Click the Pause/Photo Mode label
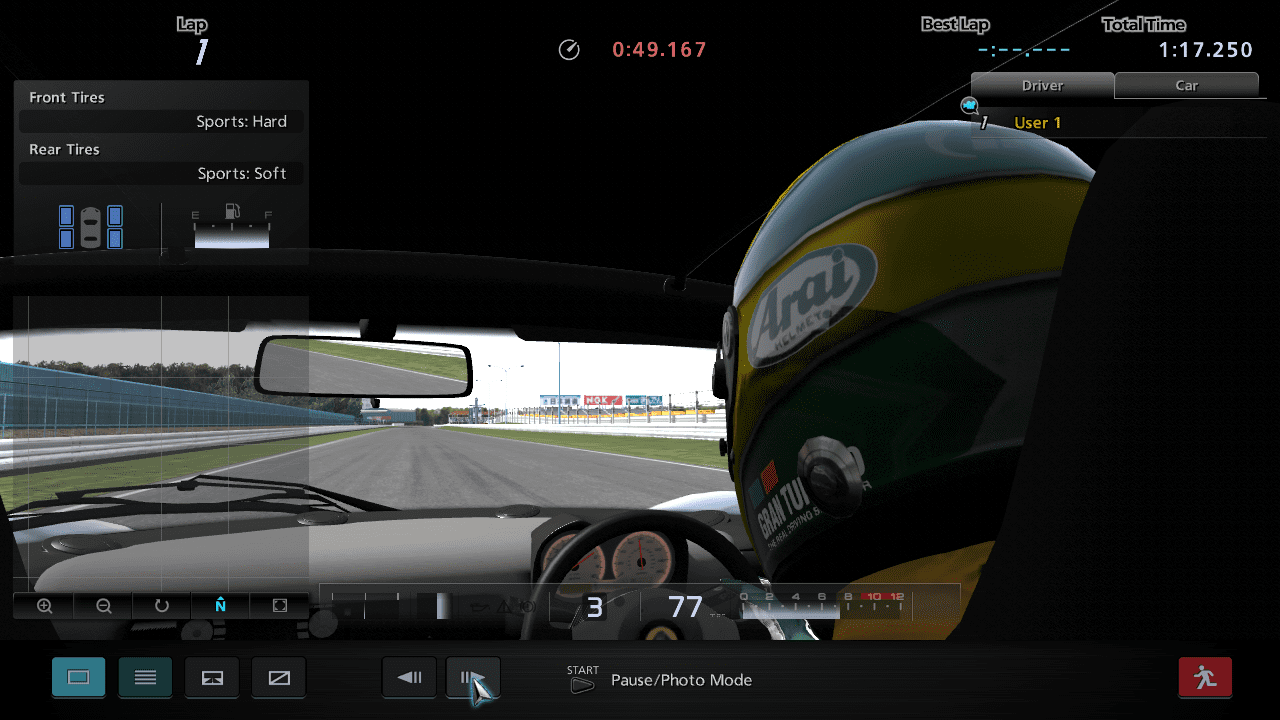This screenshot has width=1280, height=720. (x=681, y=680)
